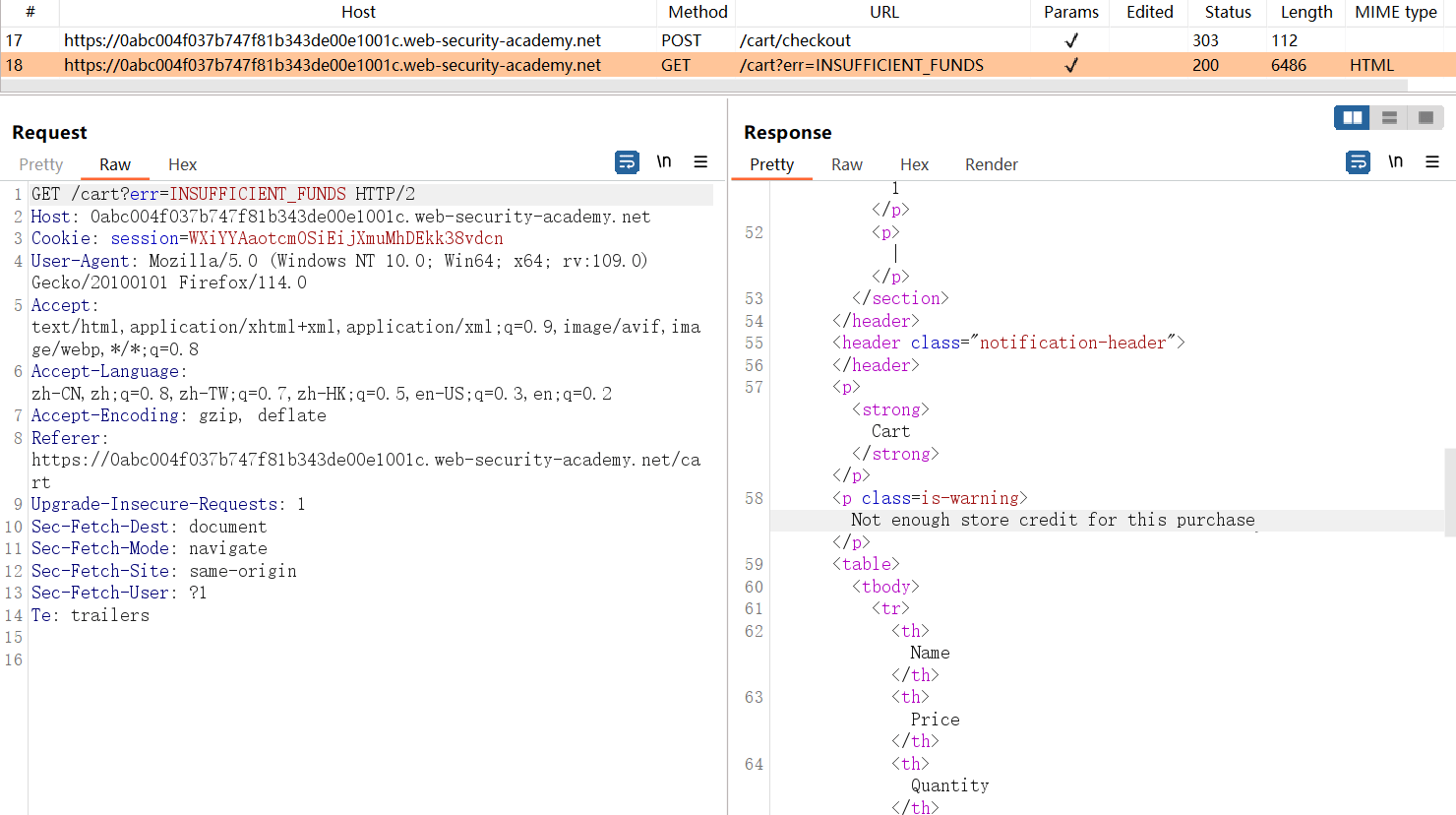The width and height of the screenshot is (1456, 815).
Task: Toggle word wrap in Response panel
Action: pos(1358,162)
